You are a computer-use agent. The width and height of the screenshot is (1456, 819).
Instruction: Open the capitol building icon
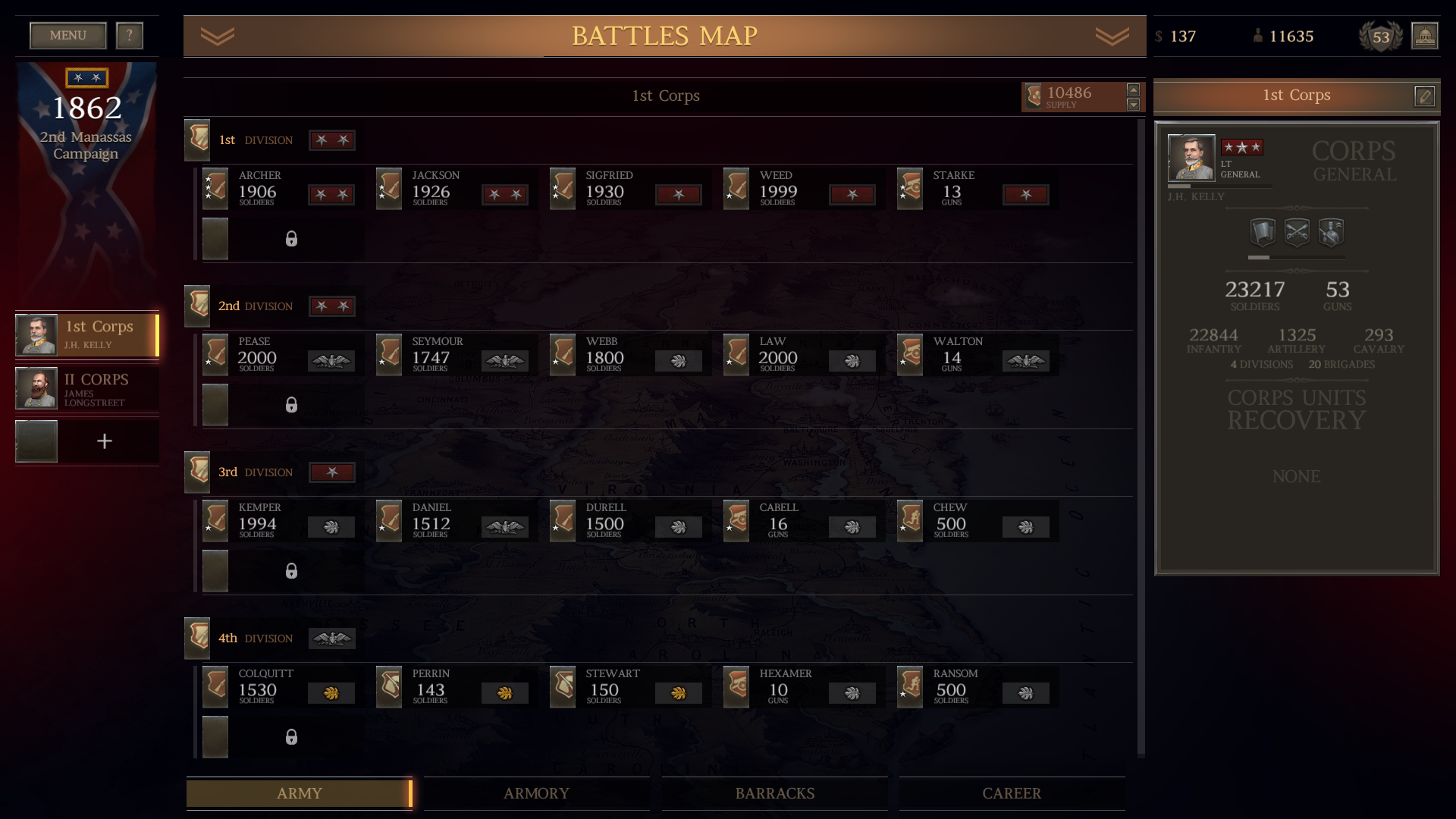coord(1424,36)
